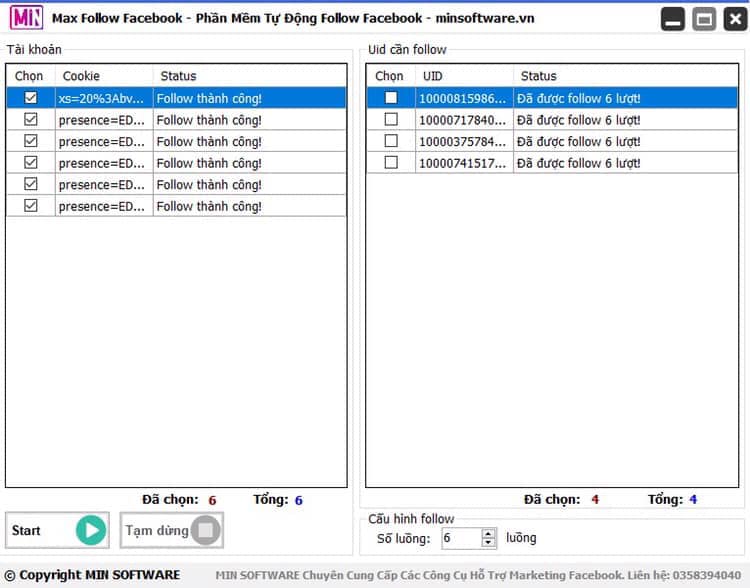
Task: Enable checkbox for UID 10000741517
Action: [x=391, y=162]
